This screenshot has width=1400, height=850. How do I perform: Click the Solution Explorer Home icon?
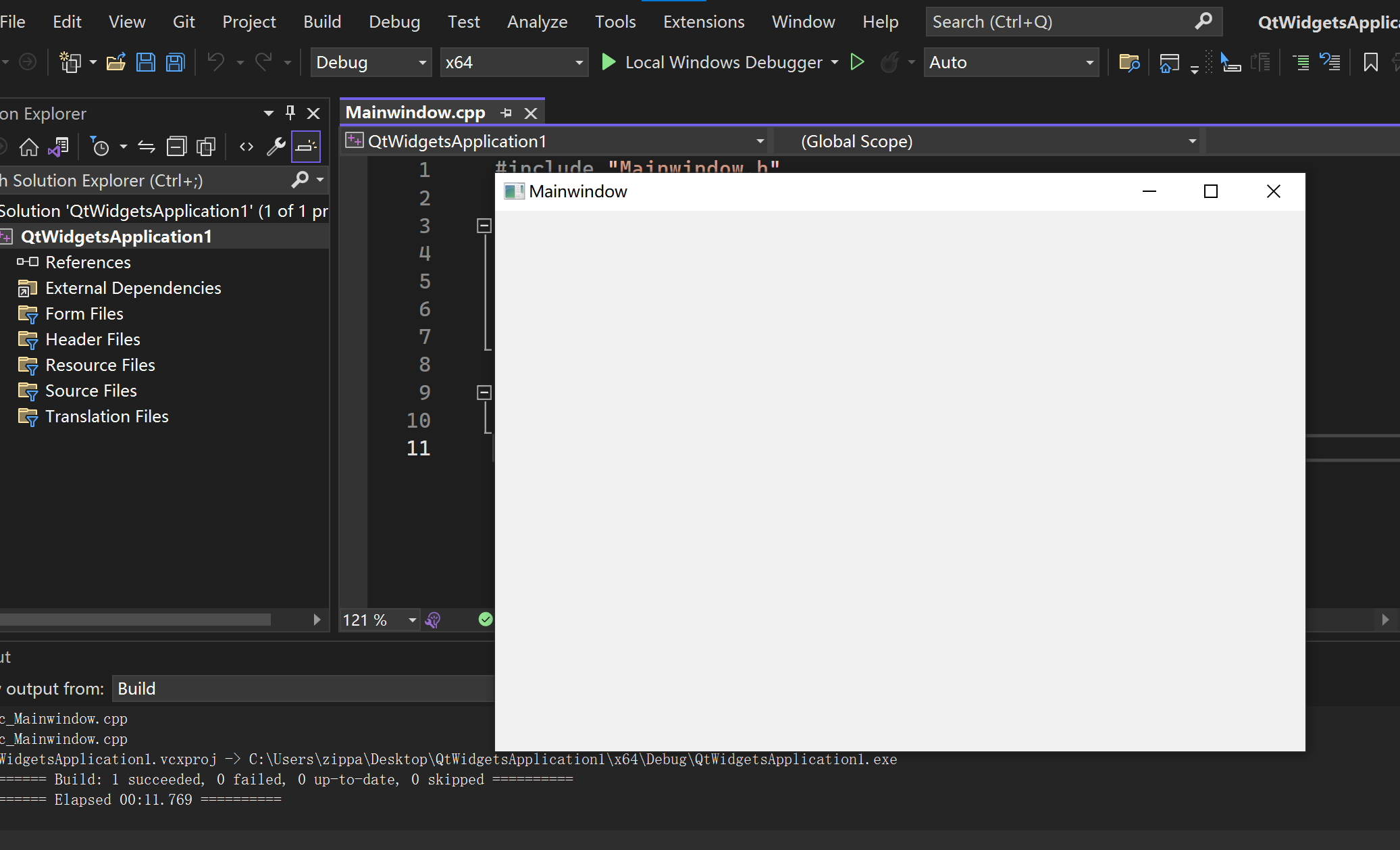[x=29, y=147]
